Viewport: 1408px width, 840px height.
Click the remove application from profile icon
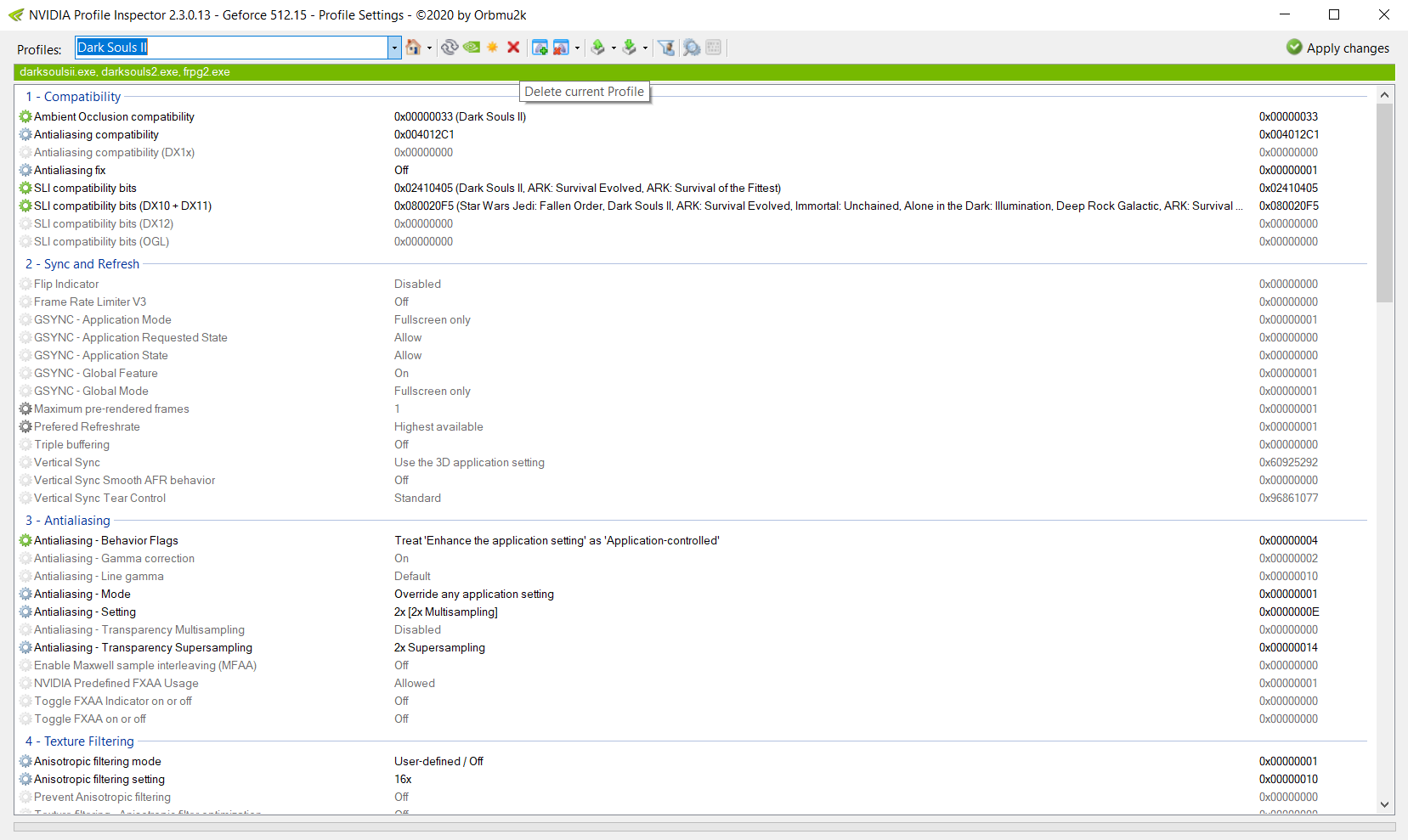point(561,48)
